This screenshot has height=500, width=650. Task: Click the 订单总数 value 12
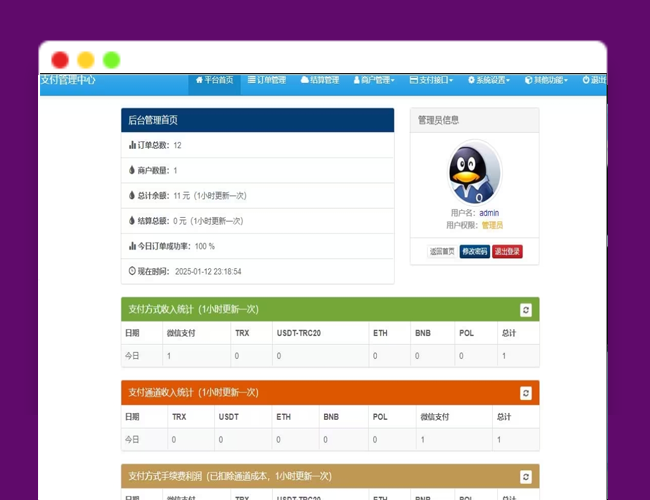tap(177, 145)
